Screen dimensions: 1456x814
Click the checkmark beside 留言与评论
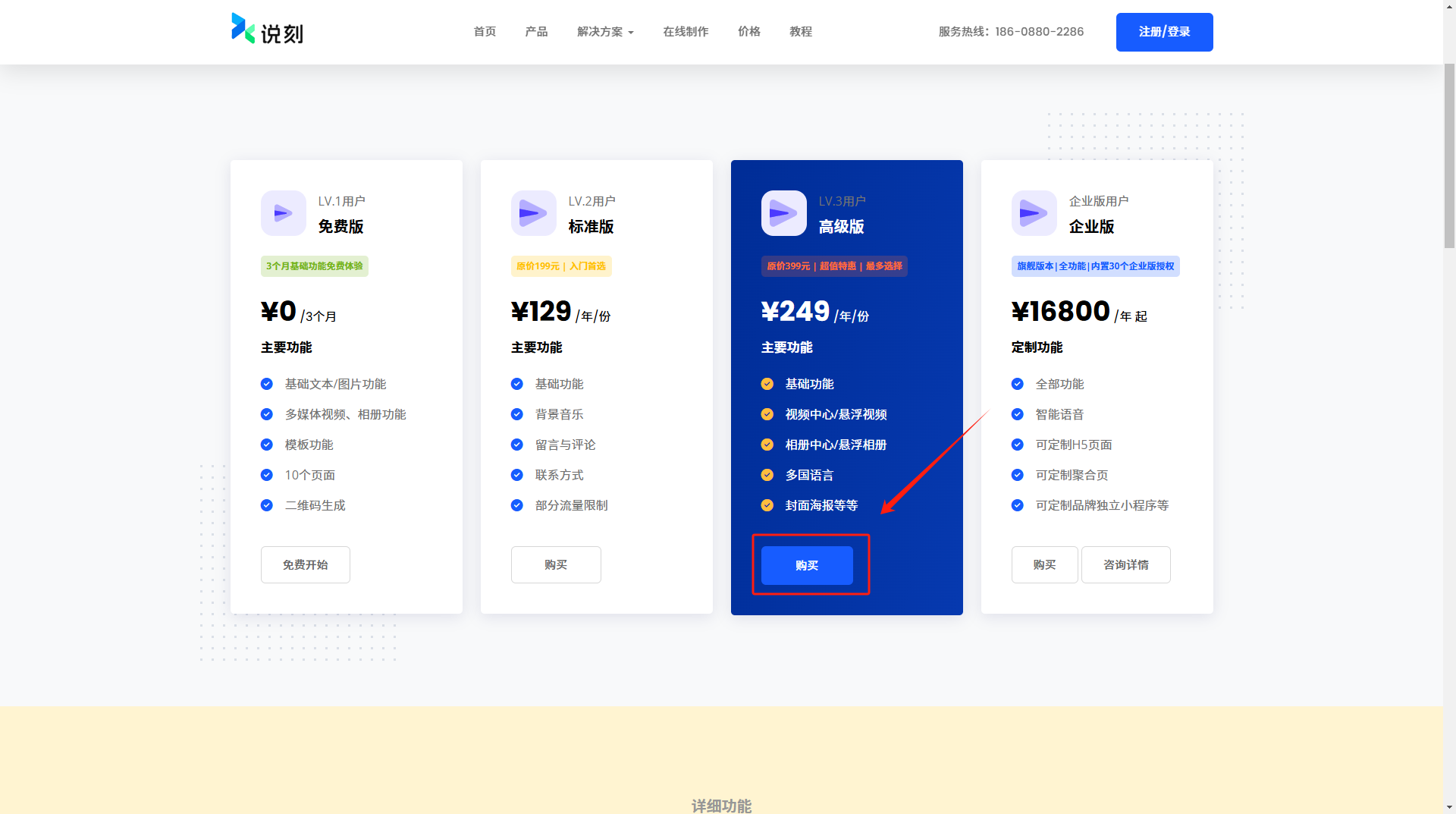517,445
